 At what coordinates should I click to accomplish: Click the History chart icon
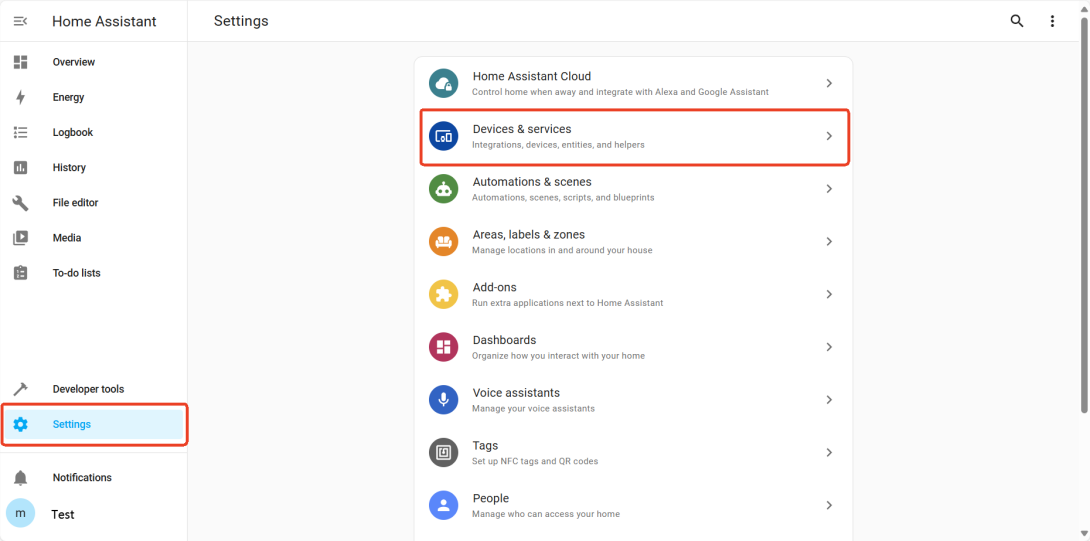coord(20,168)
